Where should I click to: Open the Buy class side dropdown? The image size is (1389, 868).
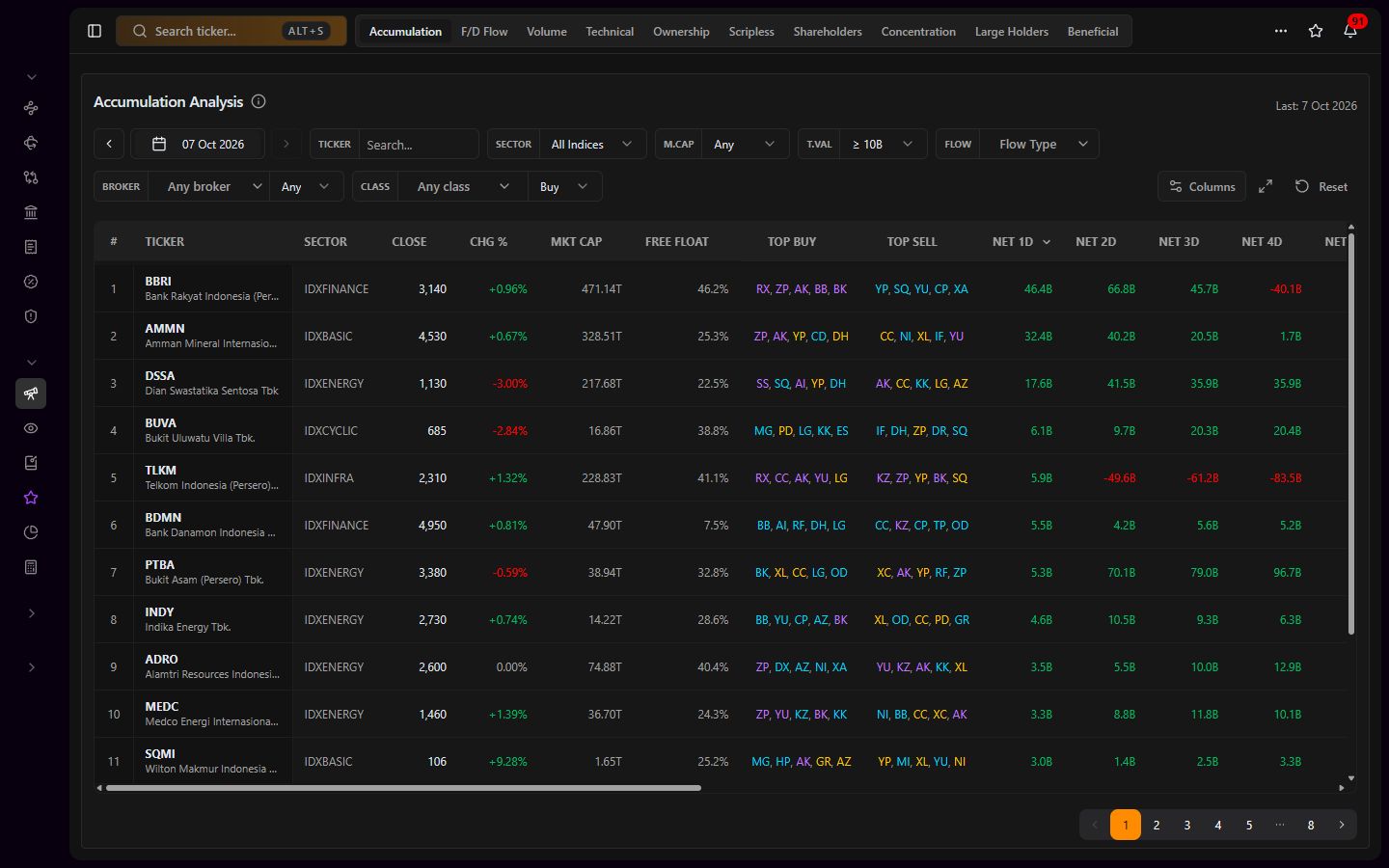(x=564, y=186)
